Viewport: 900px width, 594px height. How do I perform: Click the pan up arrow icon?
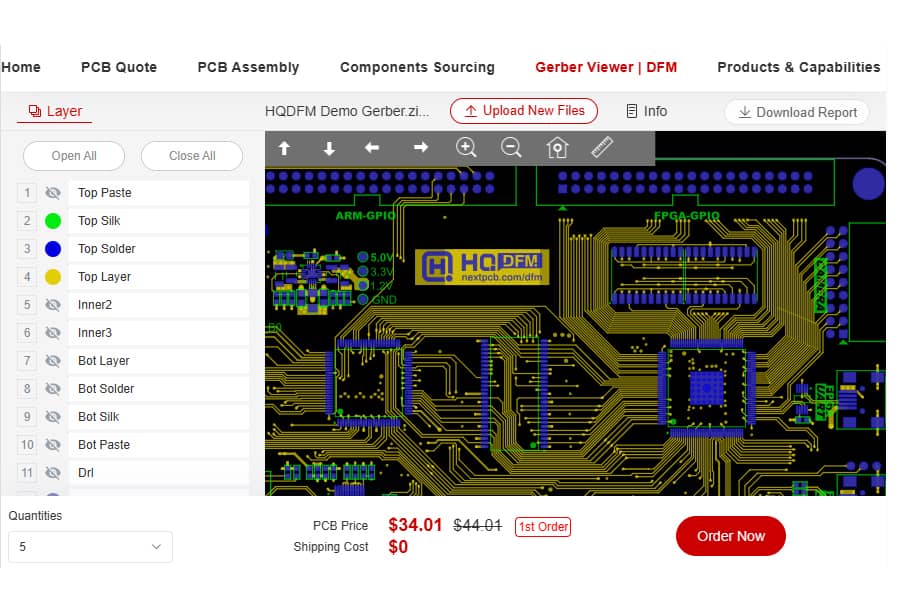pyautogui.click(x=284, y=148)
